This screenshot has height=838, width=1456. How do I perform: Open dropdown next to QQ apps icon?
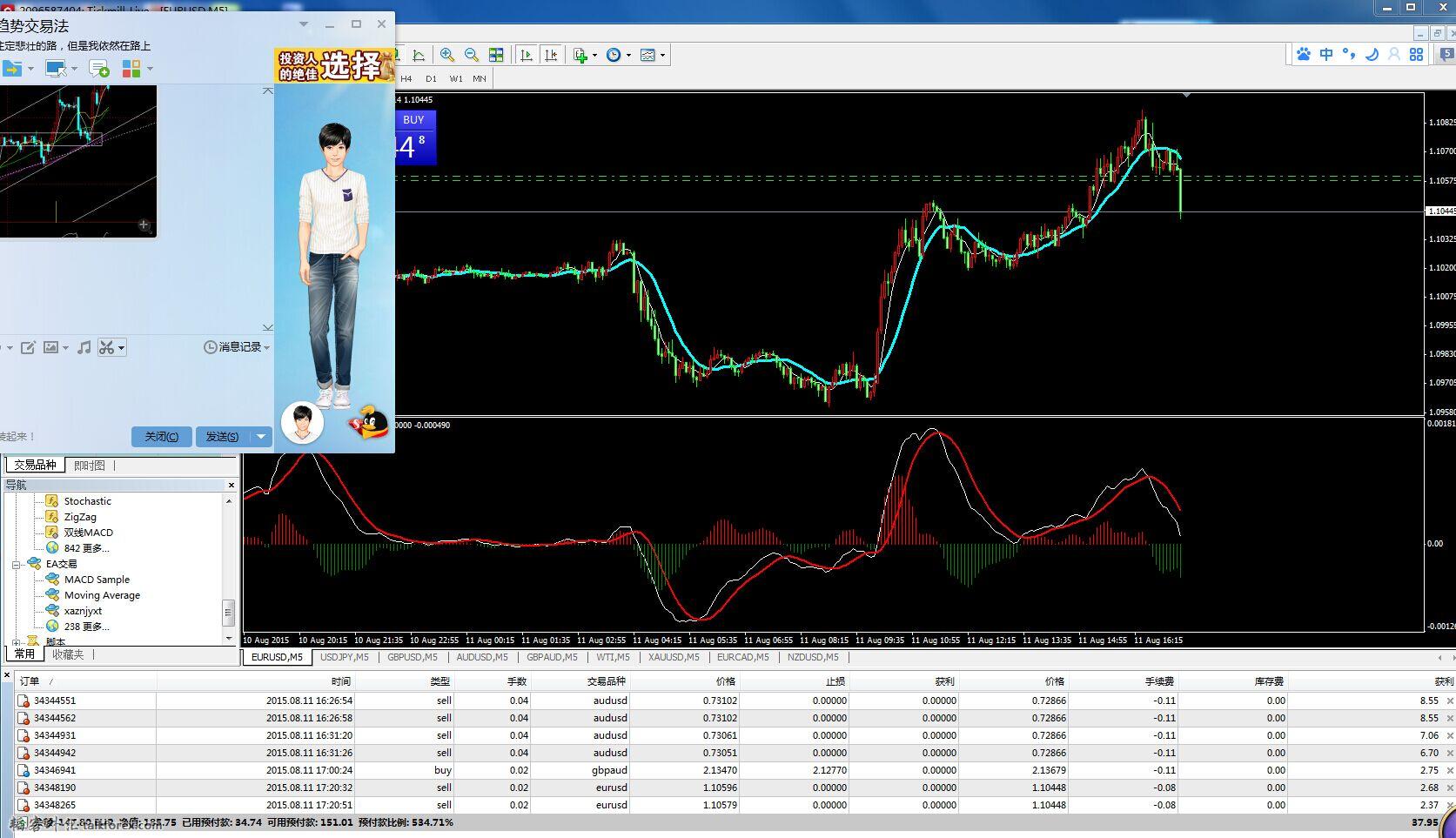pyautogui.click(x=150, y=68)
